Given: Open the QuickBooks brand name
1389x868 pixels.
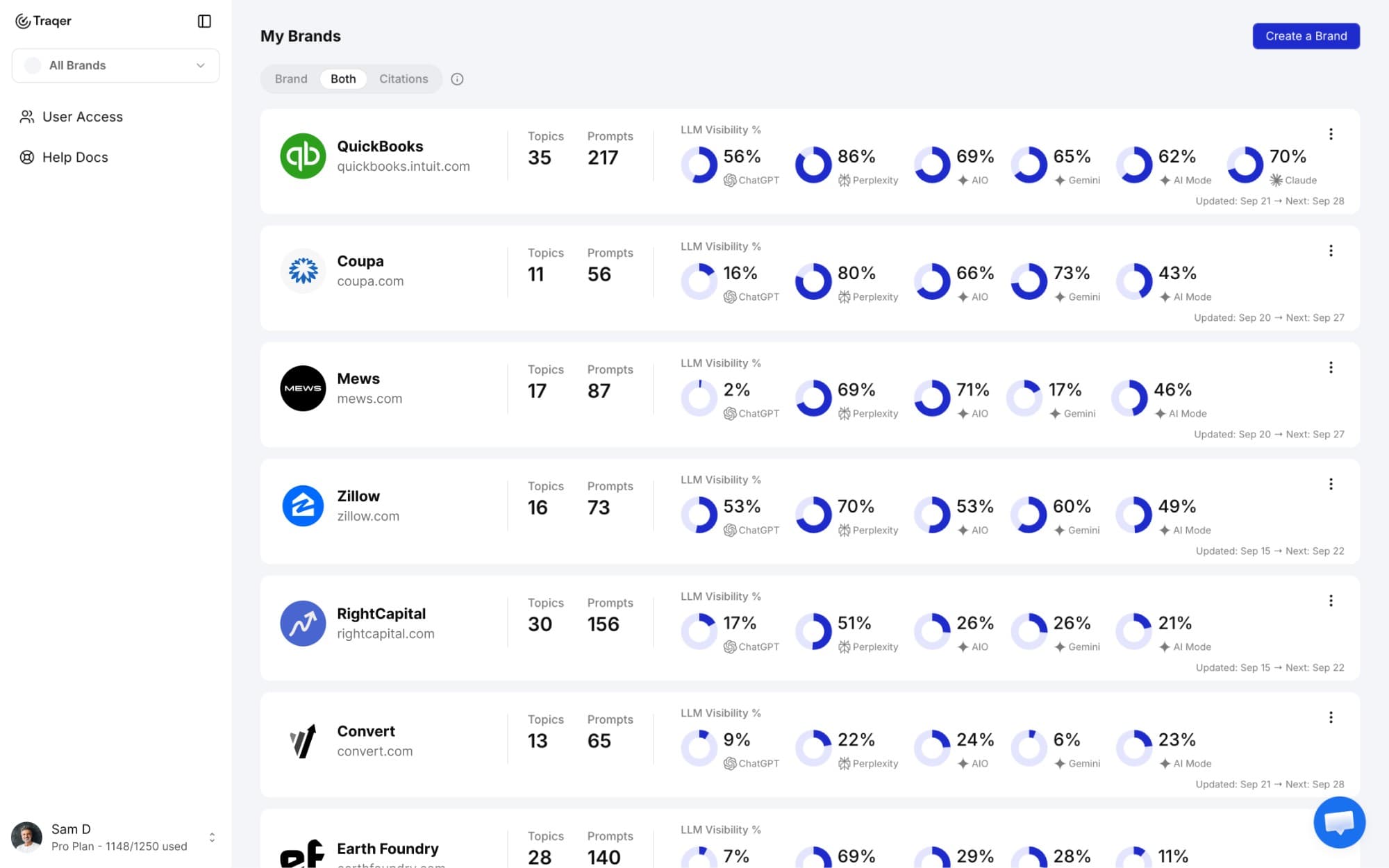Looking at the screenshot, I should 380,147.
